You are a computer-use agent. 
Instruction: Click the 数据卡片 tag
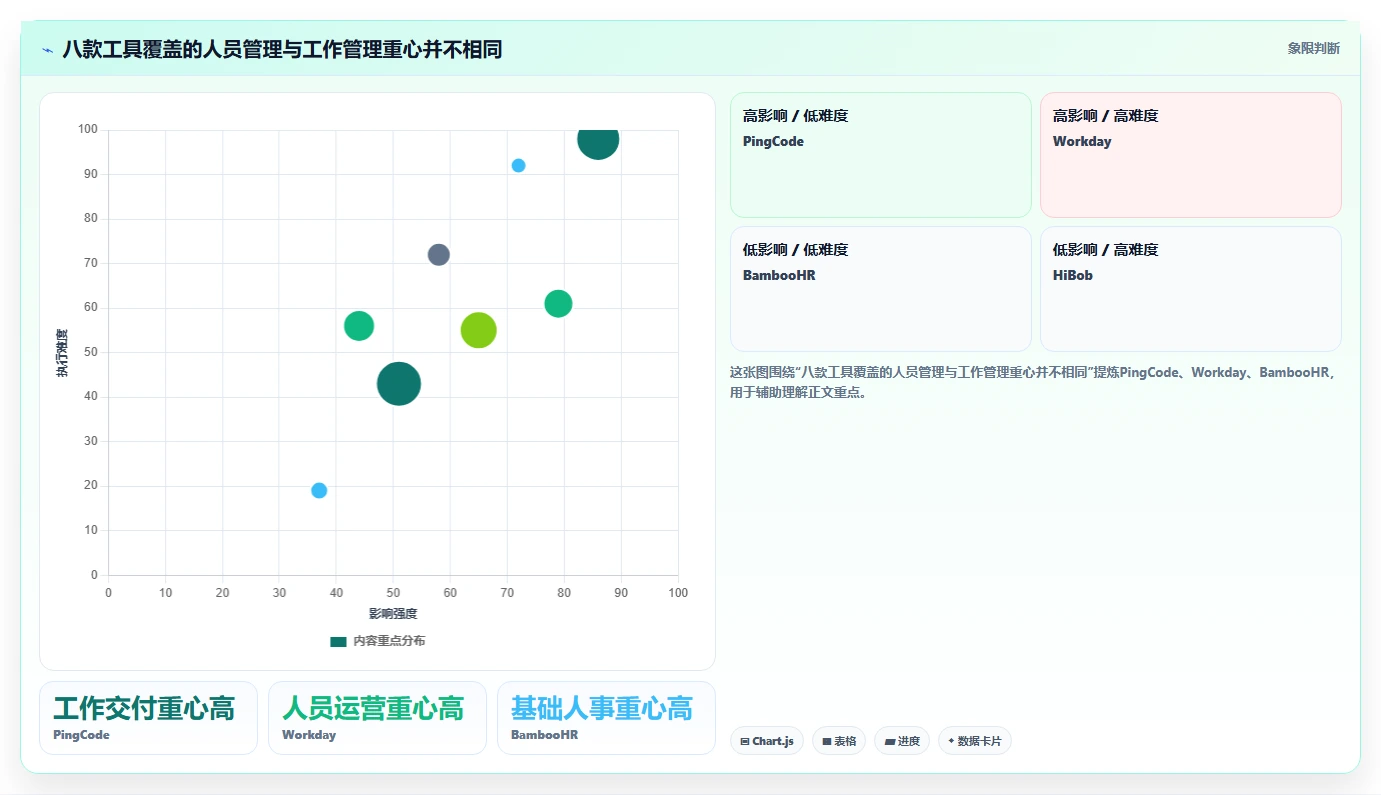[975, 741]
